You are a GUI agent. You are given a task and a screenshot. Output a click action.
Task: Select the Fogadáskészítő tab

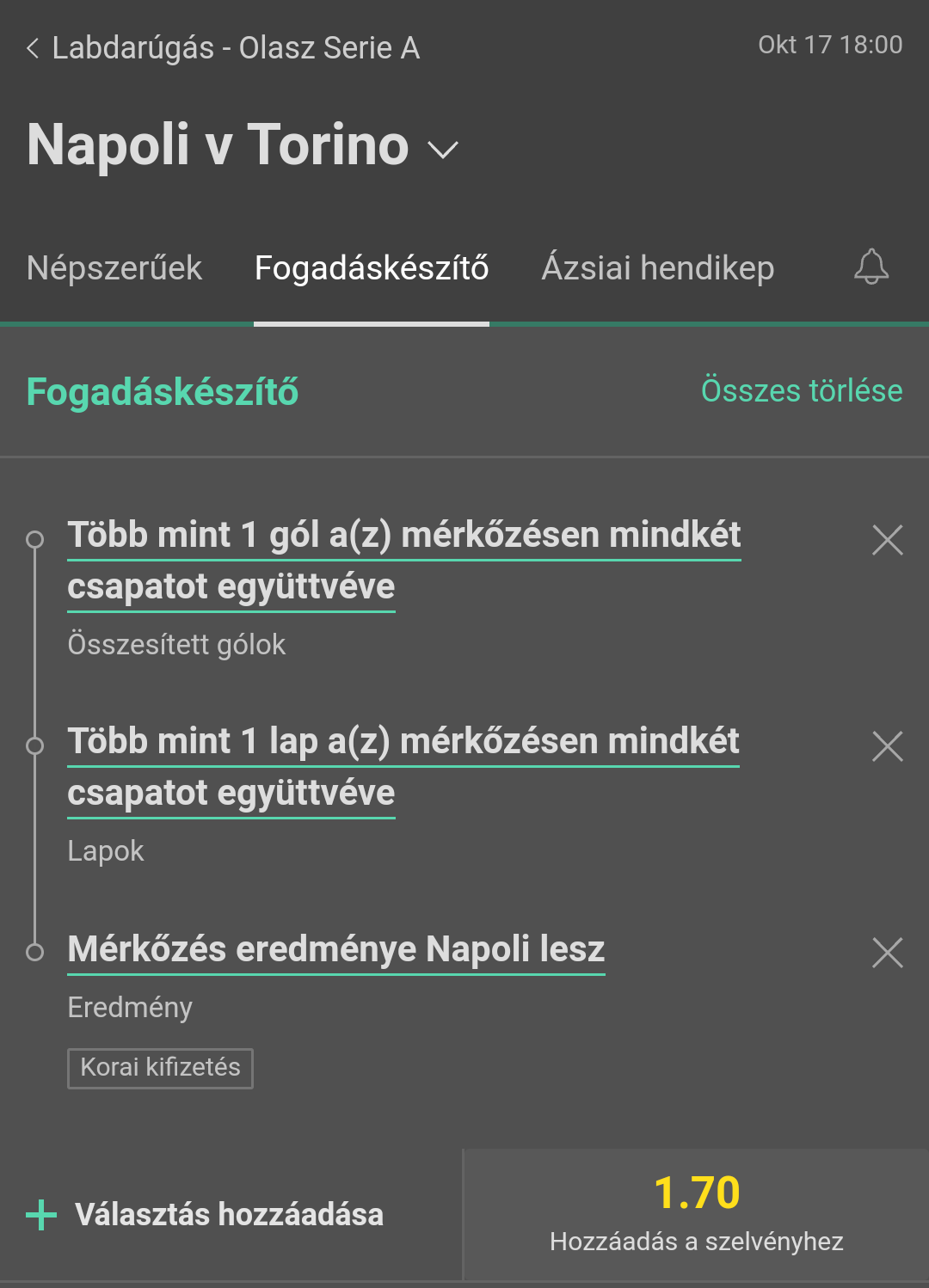pyautogui.click(x=372, y=268)
